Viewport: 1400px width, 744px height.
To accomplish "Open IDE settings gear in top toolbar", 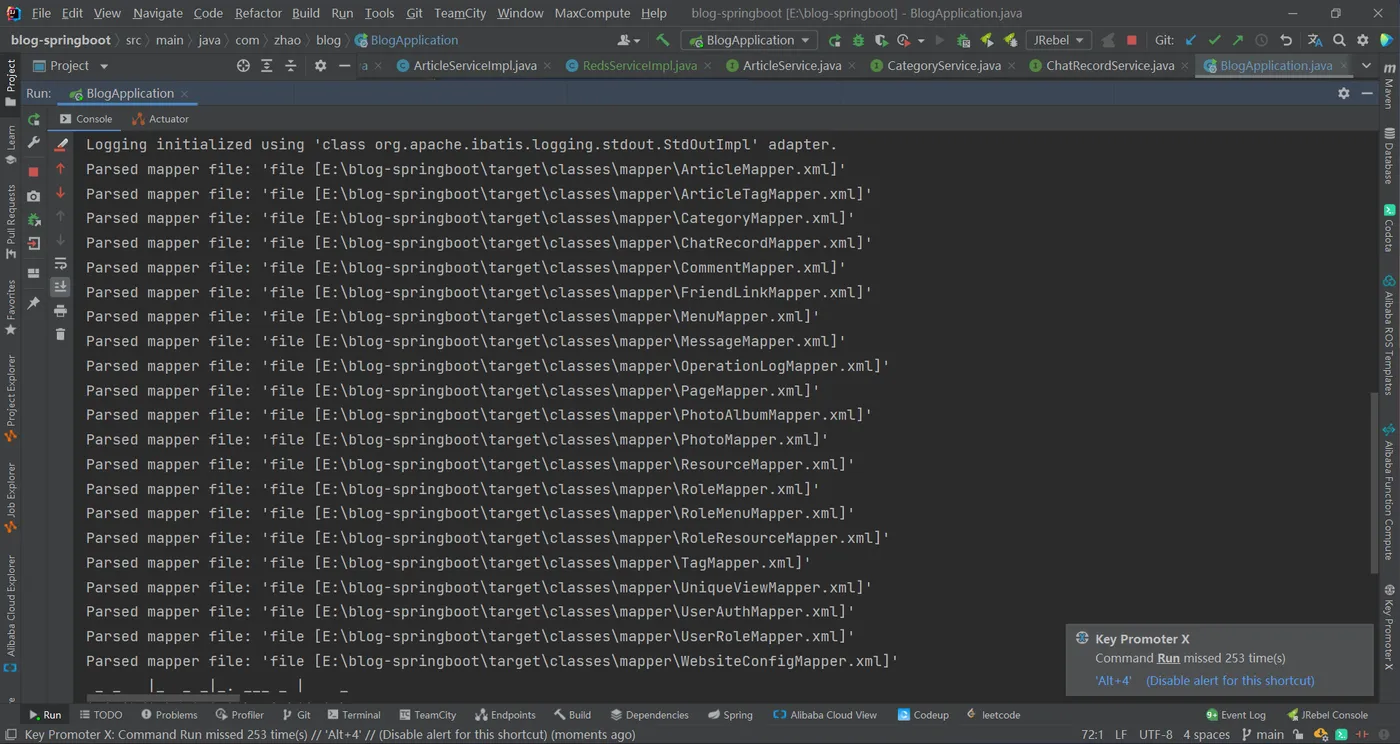I will click(1362, 40).
